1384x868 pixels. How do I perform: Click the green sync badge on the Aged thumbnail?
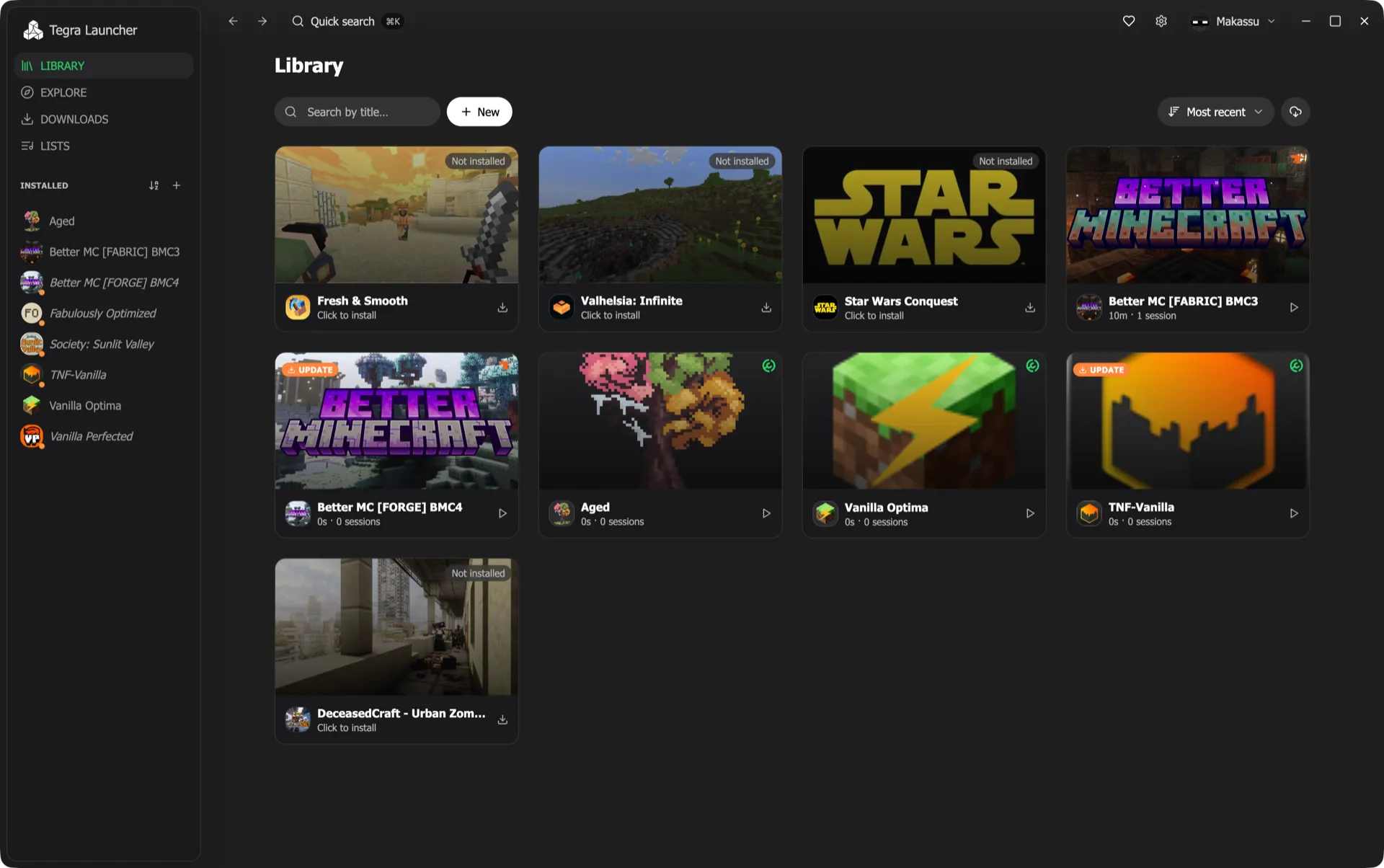point(769,366)
